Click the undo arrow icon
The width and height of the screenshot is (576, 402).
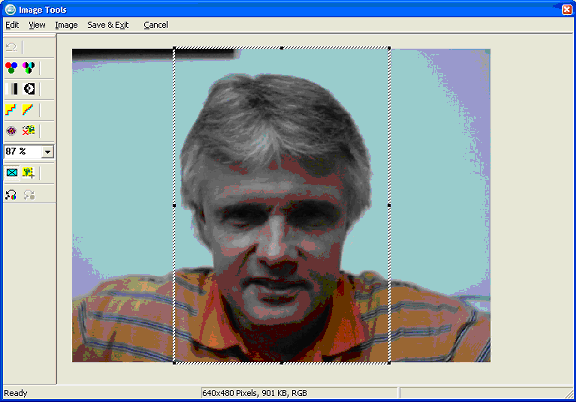click(x=11, y=47)
